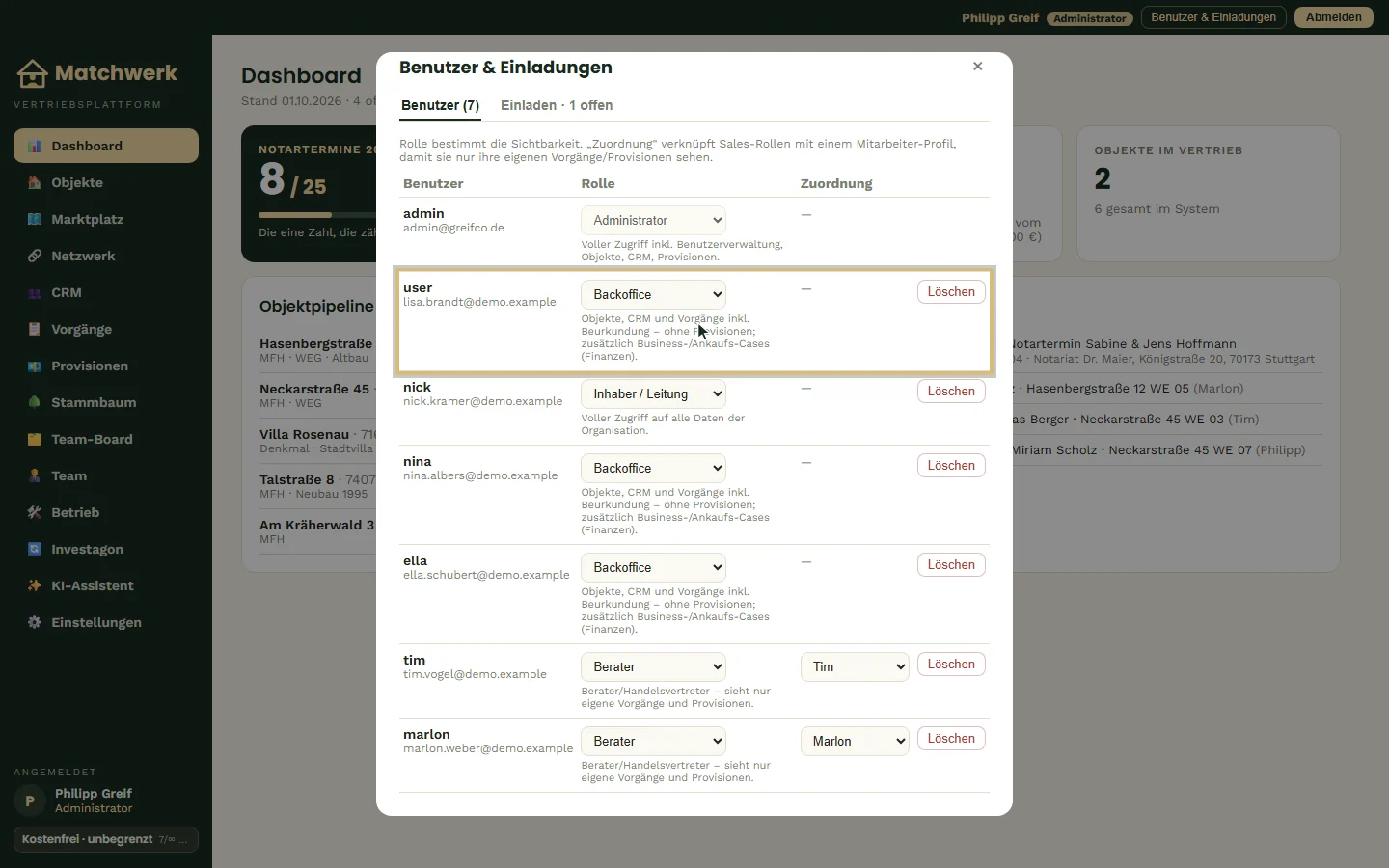Open the role dropdown for admin
Image resolution: width=1389 pixels, height=868 pixels.
tap(653, 220)
